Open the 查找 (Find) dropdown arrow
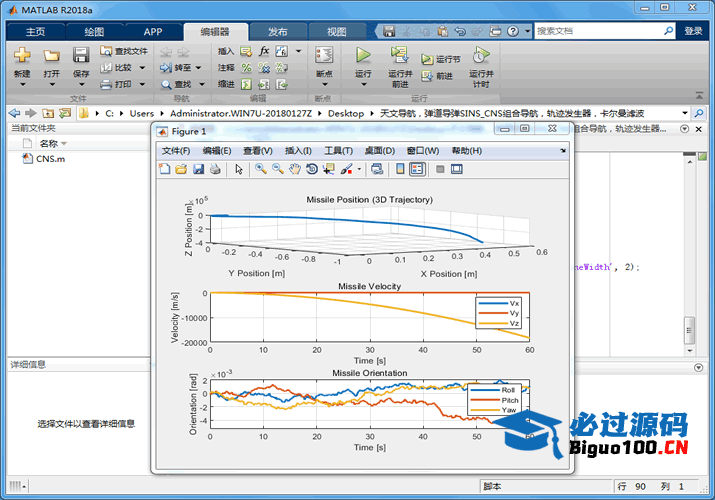 pos(202,84)
